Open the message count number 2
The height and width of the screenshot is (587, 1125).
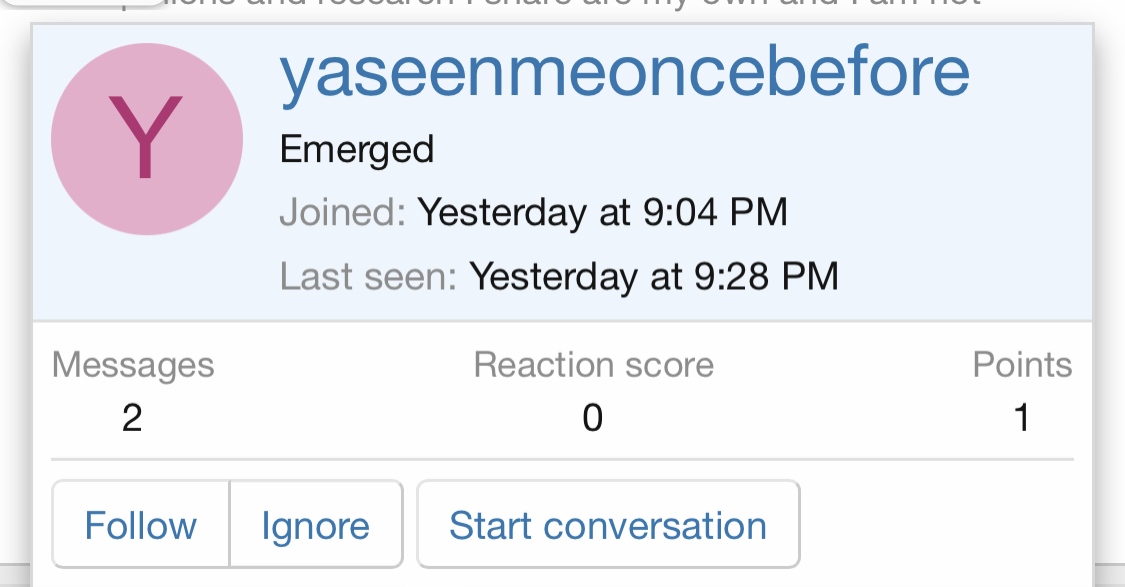(132, 417)
